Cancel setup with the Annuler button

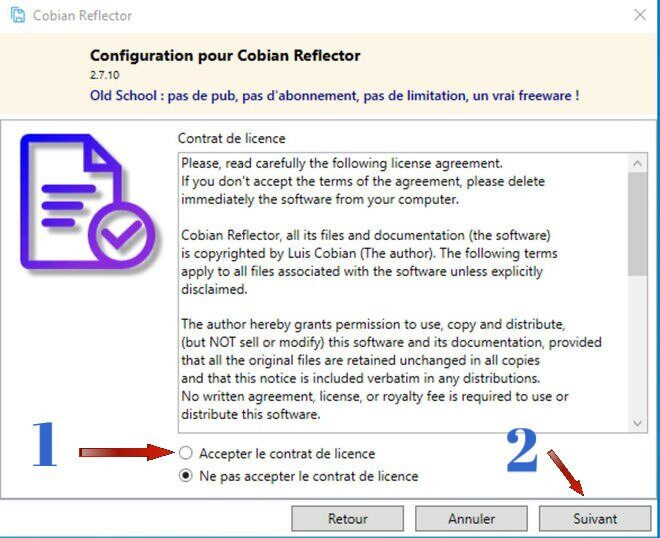pos(471,519)
